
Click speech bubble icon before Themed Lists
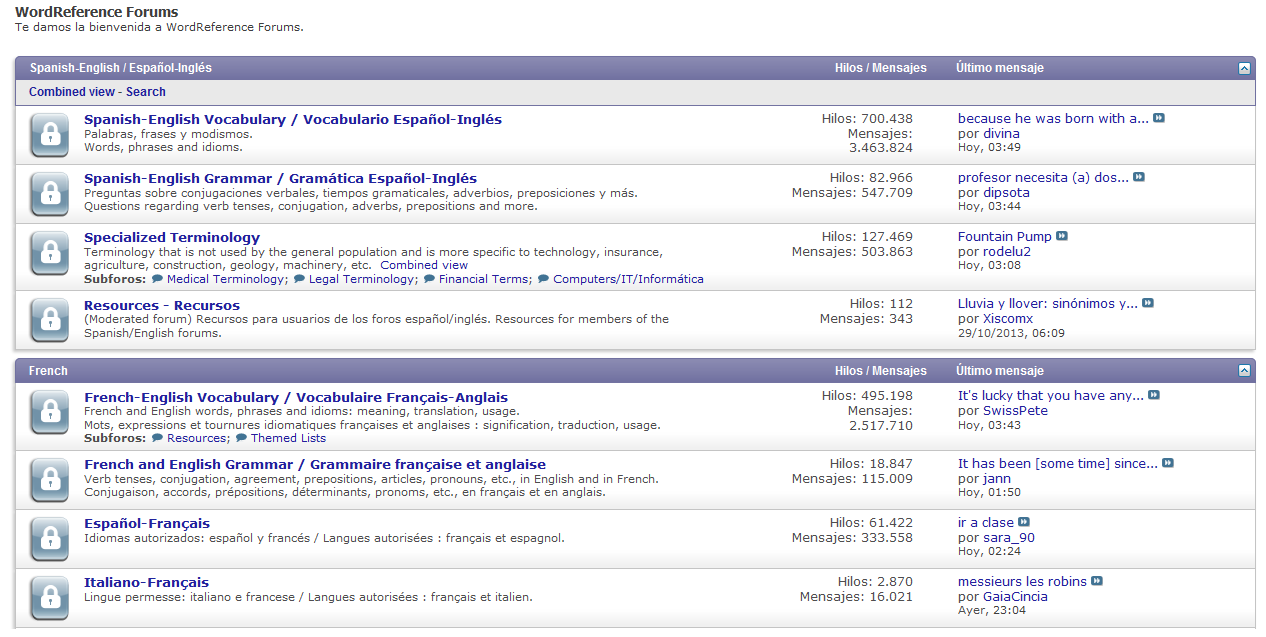click(x=241, y=438)
